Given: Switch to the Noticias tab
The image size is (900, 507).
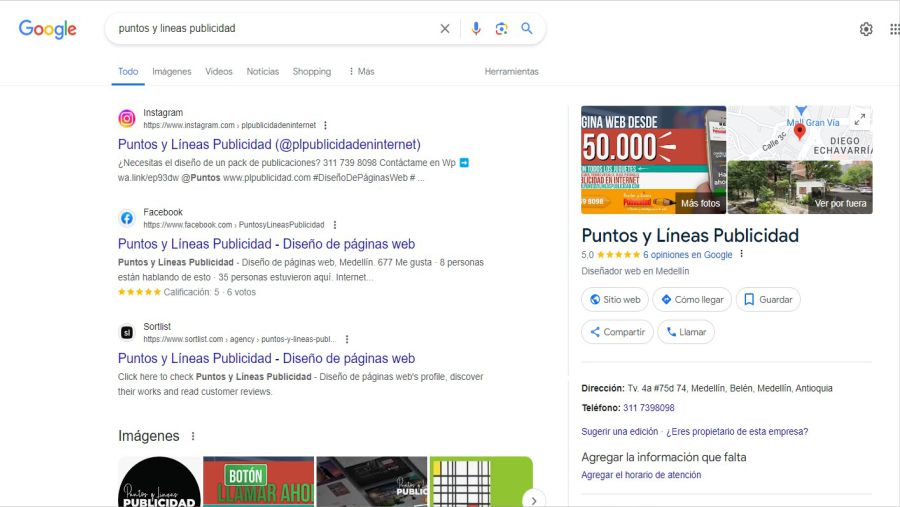Looking at the screenshot, I should click(263, 72).
